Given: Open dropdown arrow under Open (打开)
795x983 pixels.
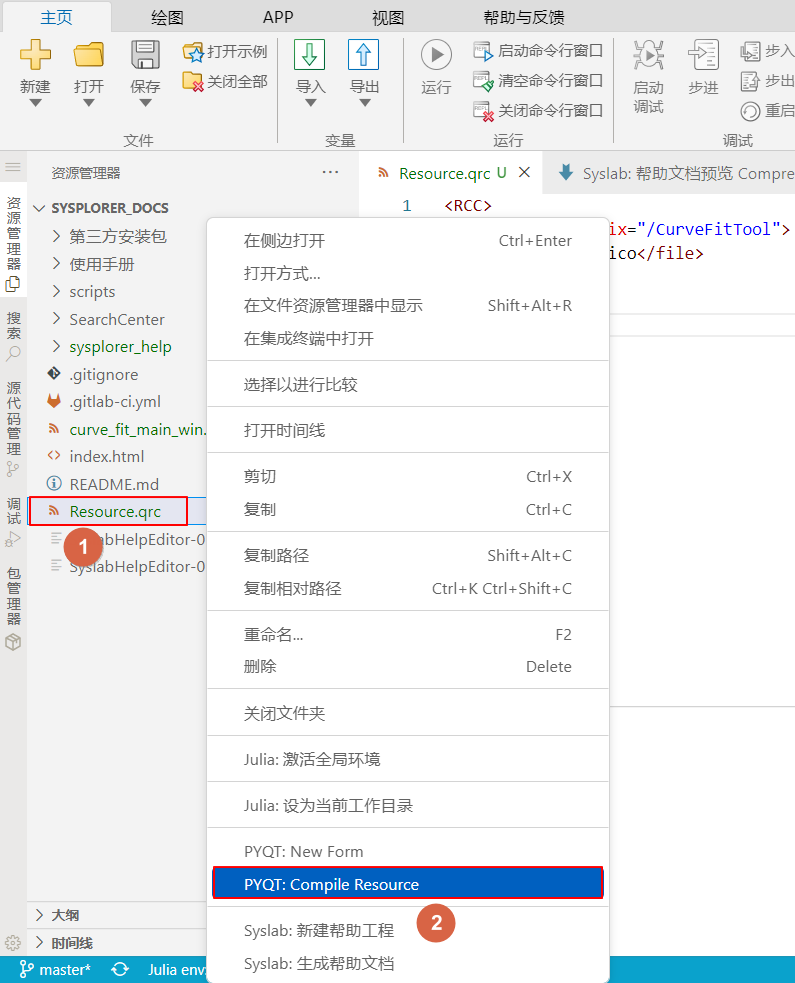Looking at the screenshot, I should coord(88,103).
